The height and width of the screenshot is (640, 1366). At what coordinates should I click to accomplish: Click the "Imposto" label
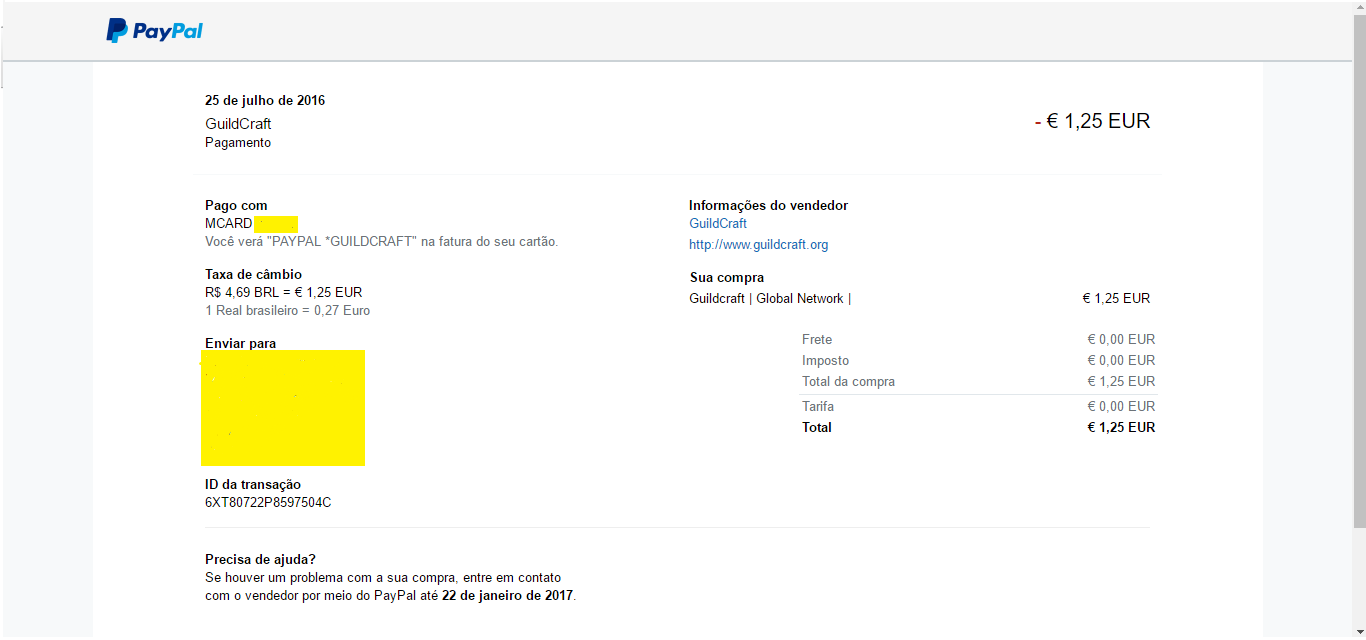(826, 361)
